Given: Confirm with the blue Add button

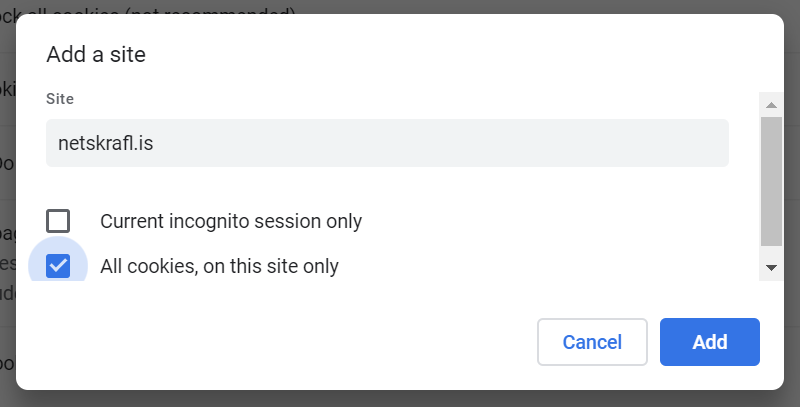Looking at the screenshot, I should pos(709,342).
